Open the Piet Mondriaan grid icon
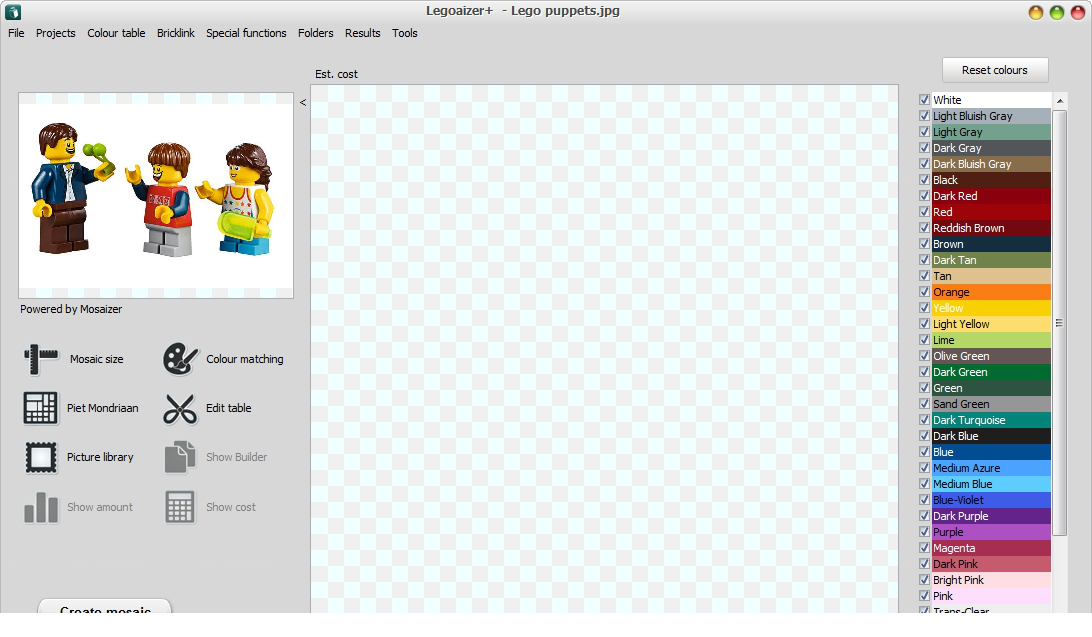This screenshot has width=1092, height=637. pyautogui.click(x=40, y=408)
